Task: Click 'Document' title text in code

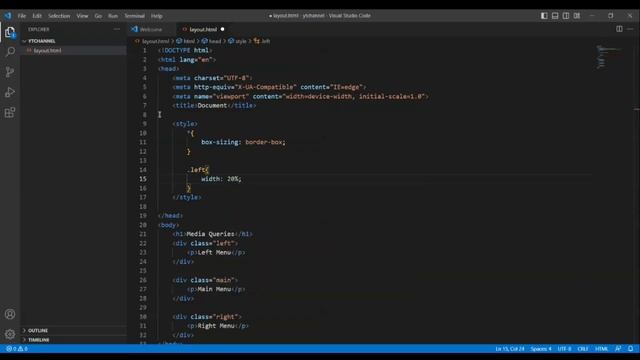Action: 212,105
